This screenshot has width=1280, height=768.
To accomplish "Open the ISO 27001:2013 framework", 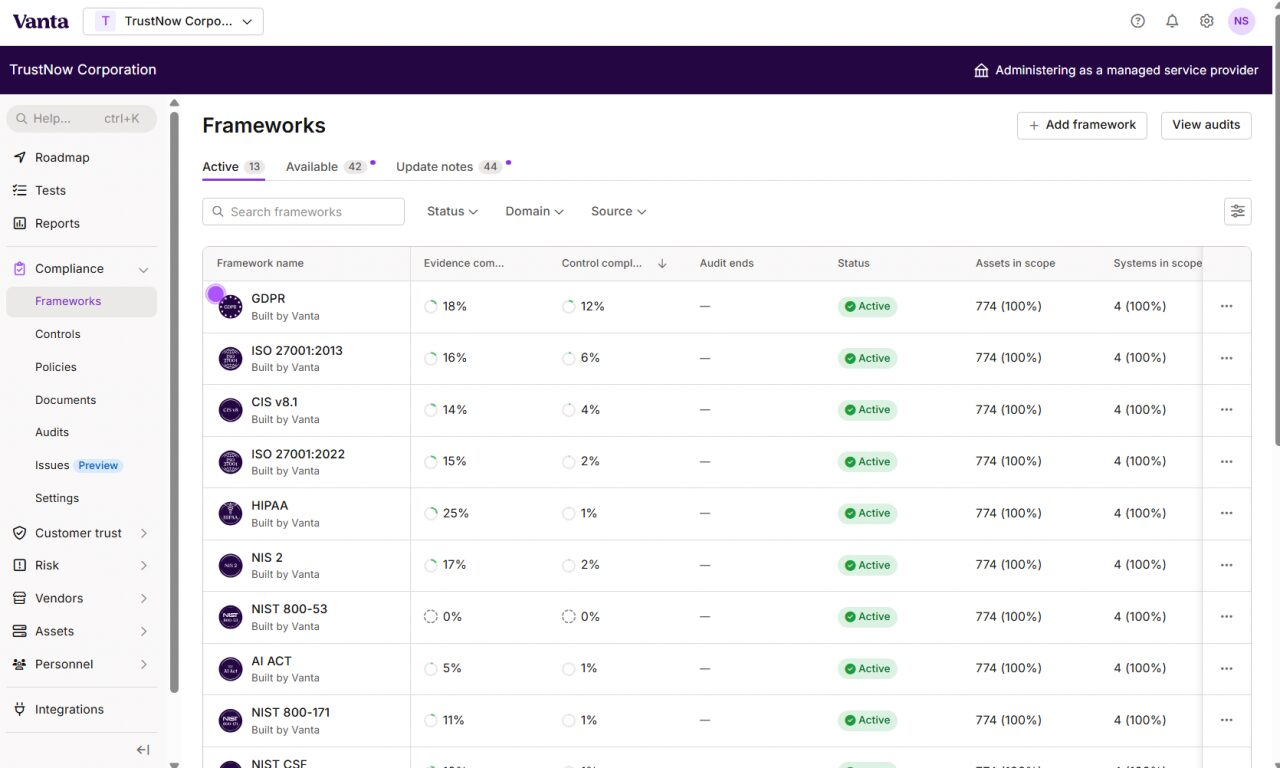I will coord(297,351).
